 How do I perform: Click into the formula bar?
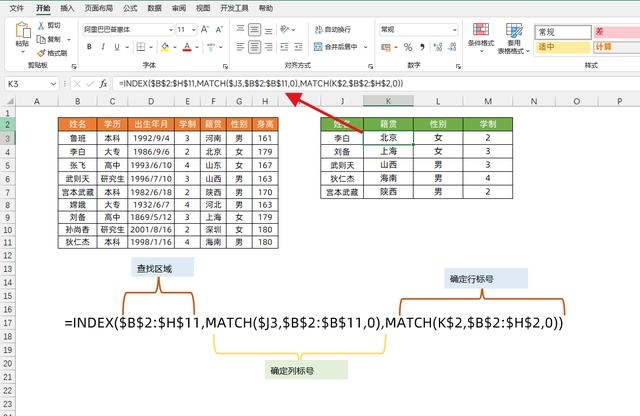click(x=376, y=84)
